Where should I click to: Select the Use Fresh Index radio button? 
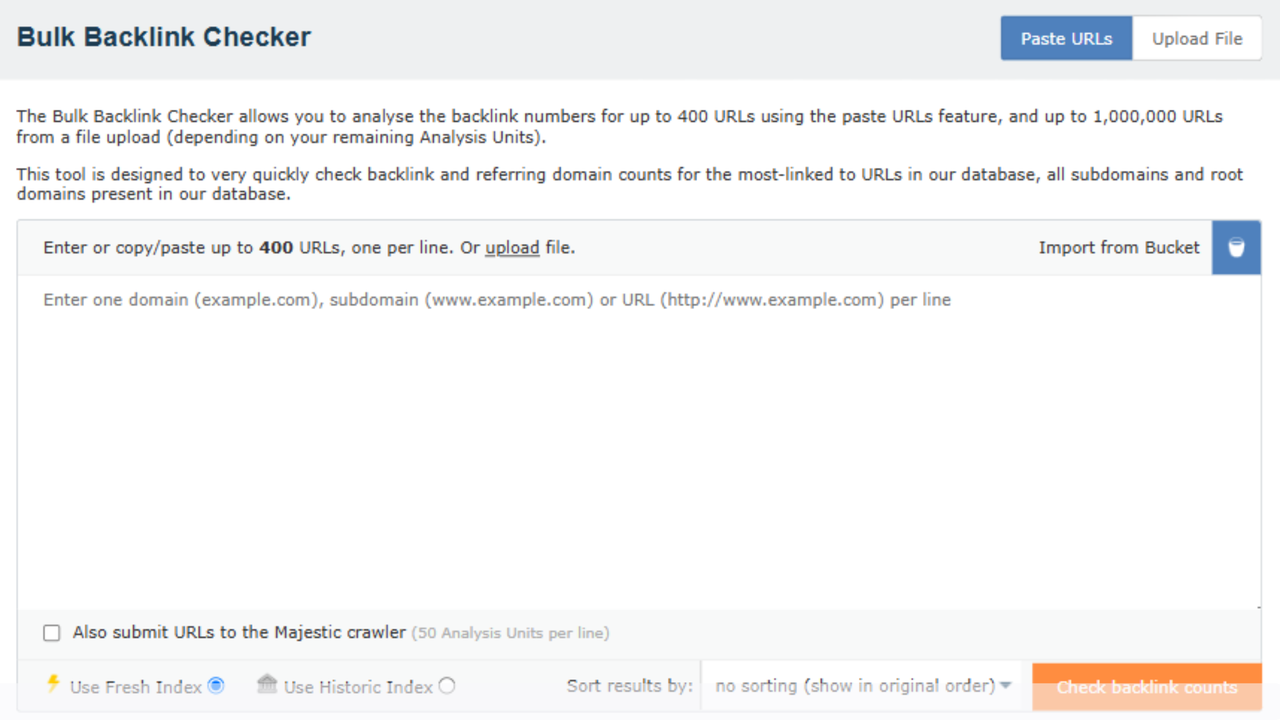pos(215,686)
